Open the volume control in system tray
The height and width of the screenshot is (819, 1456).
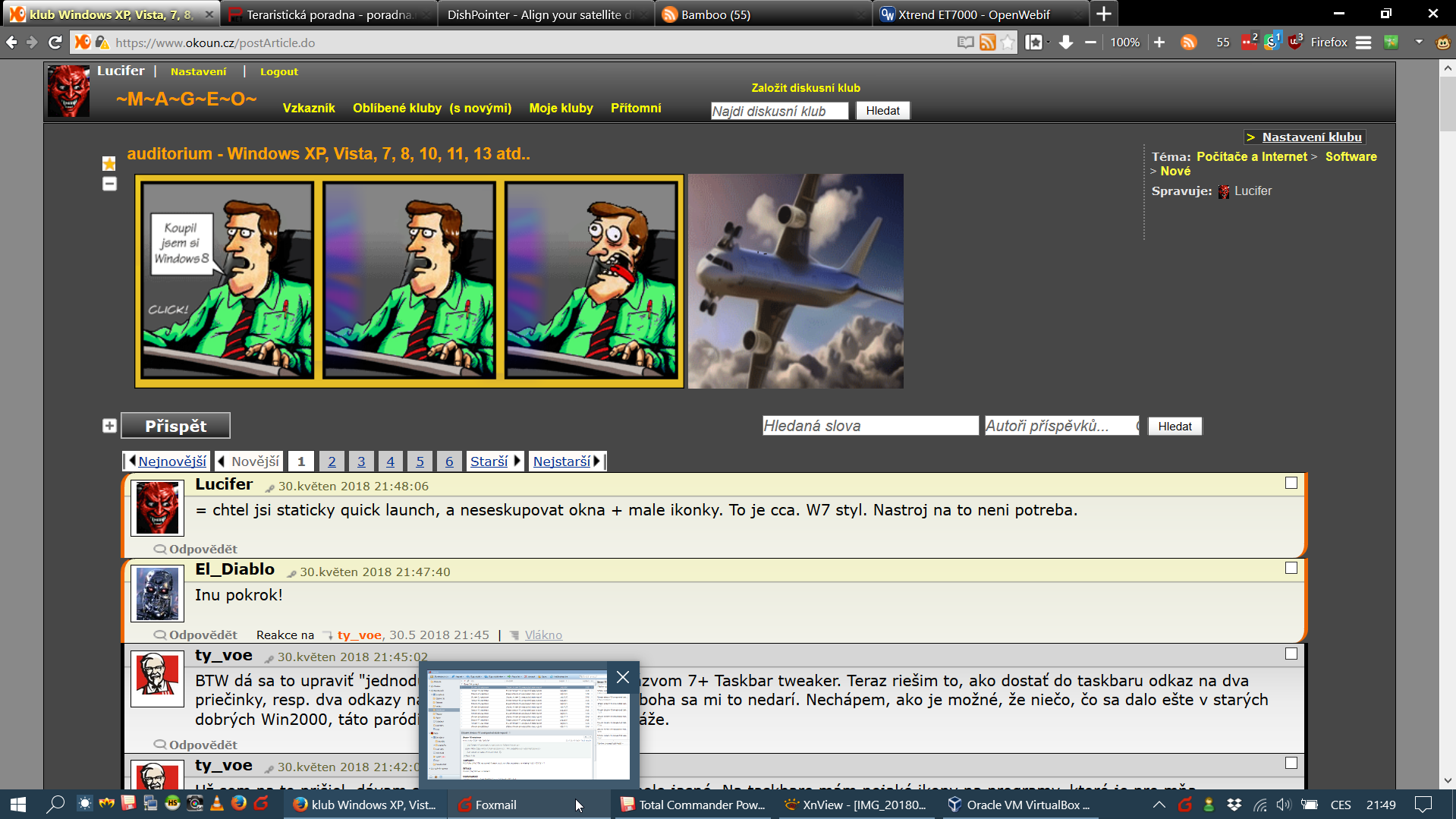click(x=1284, y=805)
